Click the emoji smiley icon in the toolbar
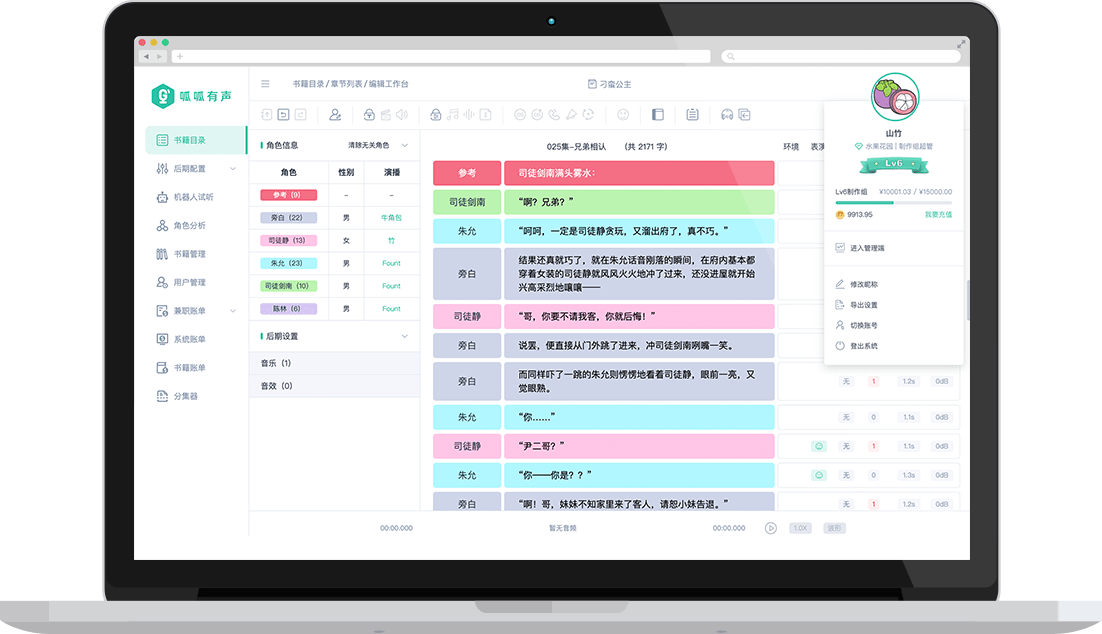The width and height of the screenshot is (1102, 634). pos(623,115)
